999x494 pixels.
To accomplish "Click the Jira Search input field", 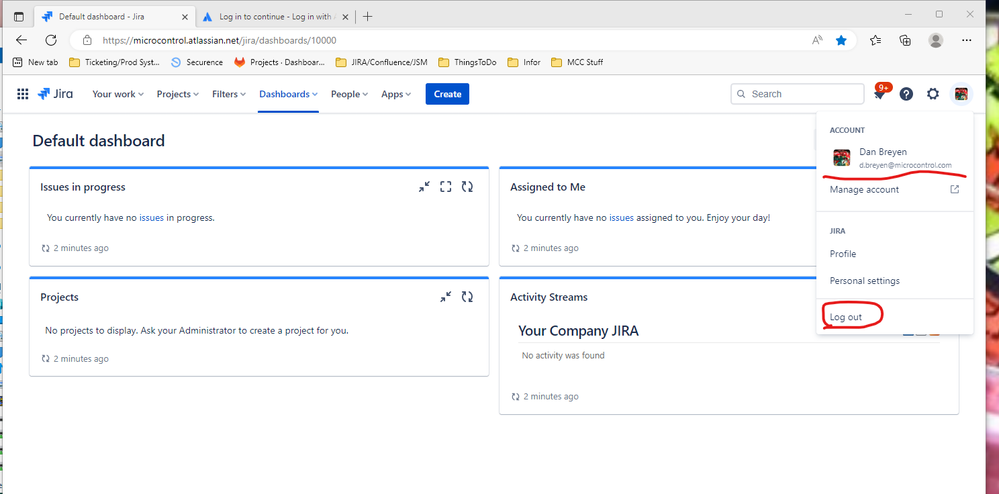I will click(x=797, y=94).
